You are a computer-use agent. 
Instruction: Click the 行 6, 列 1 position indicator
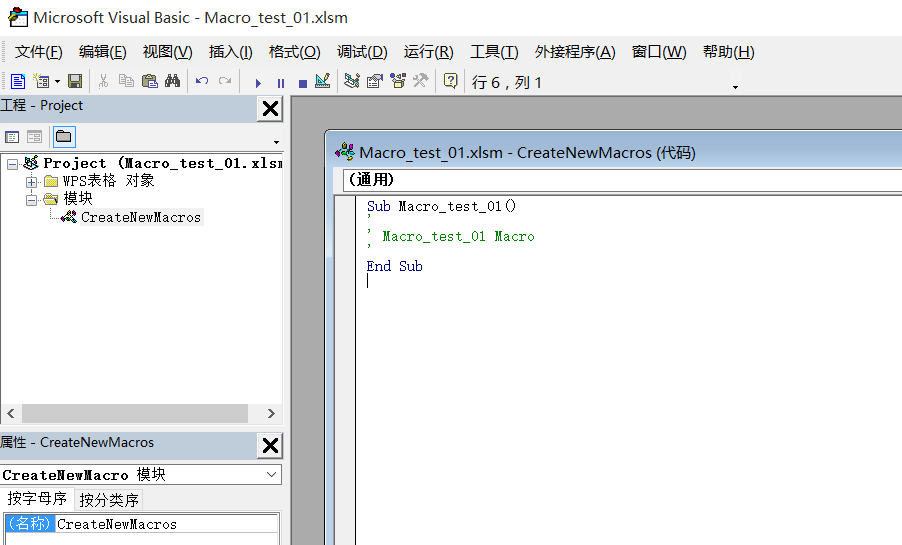(x=507, y=82)
